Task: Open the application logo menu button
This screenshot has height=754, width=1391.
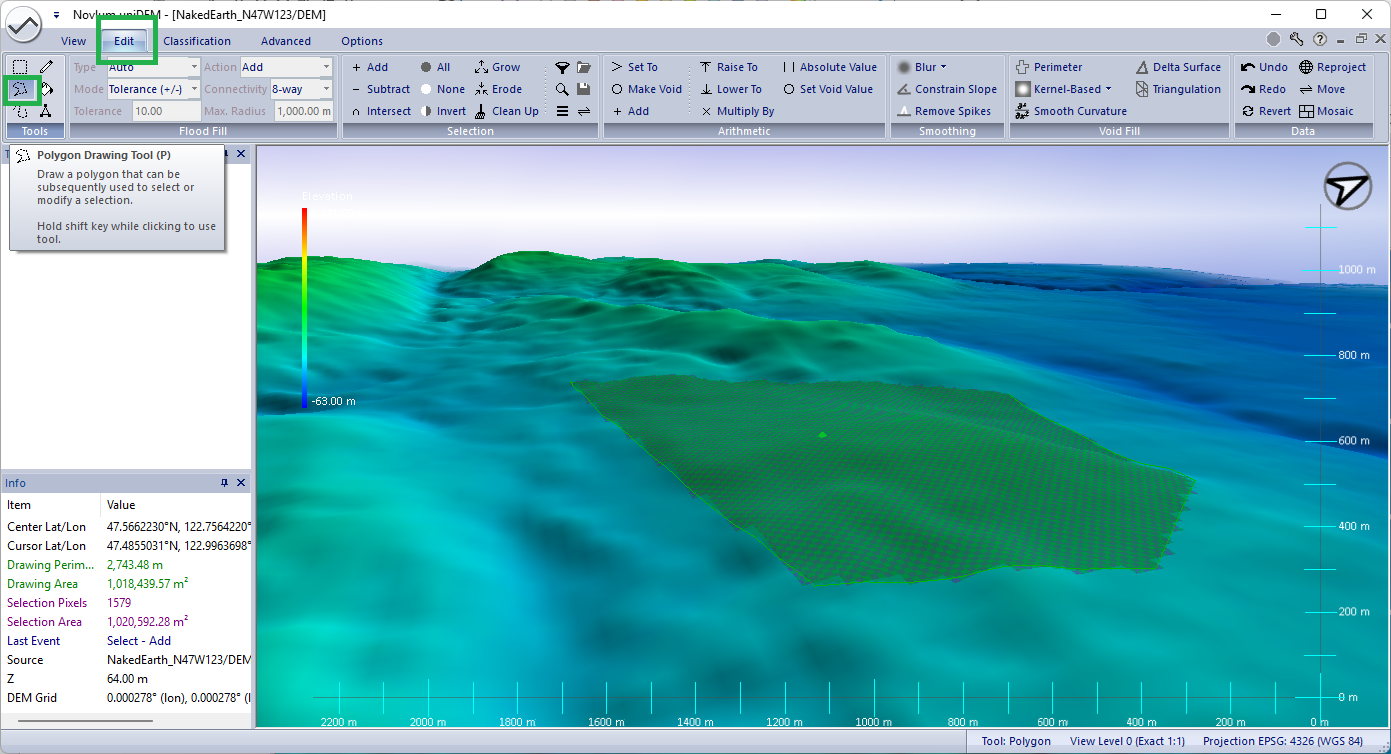Action: (24, 24)
